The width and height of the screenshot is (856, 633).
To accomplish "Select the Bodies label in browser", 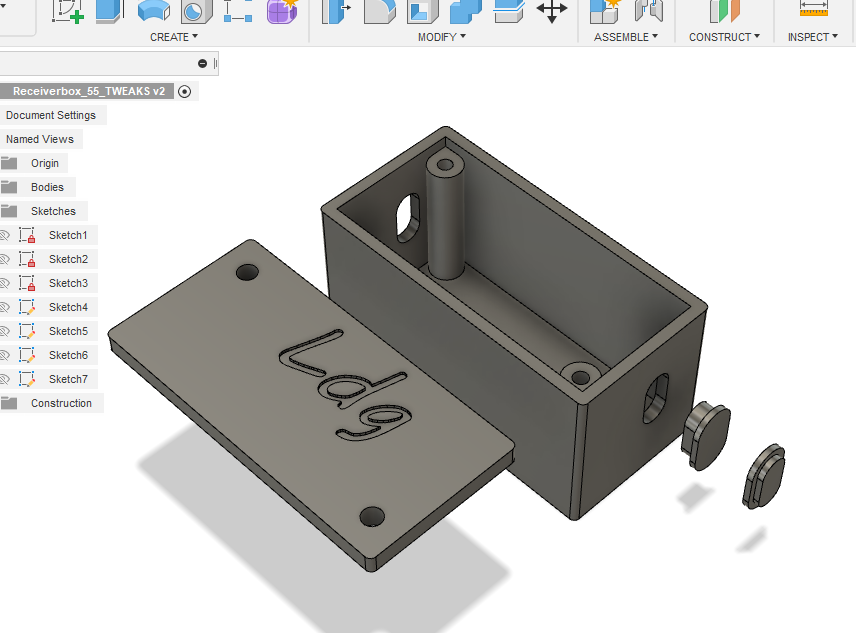I will tap(47, 187).
